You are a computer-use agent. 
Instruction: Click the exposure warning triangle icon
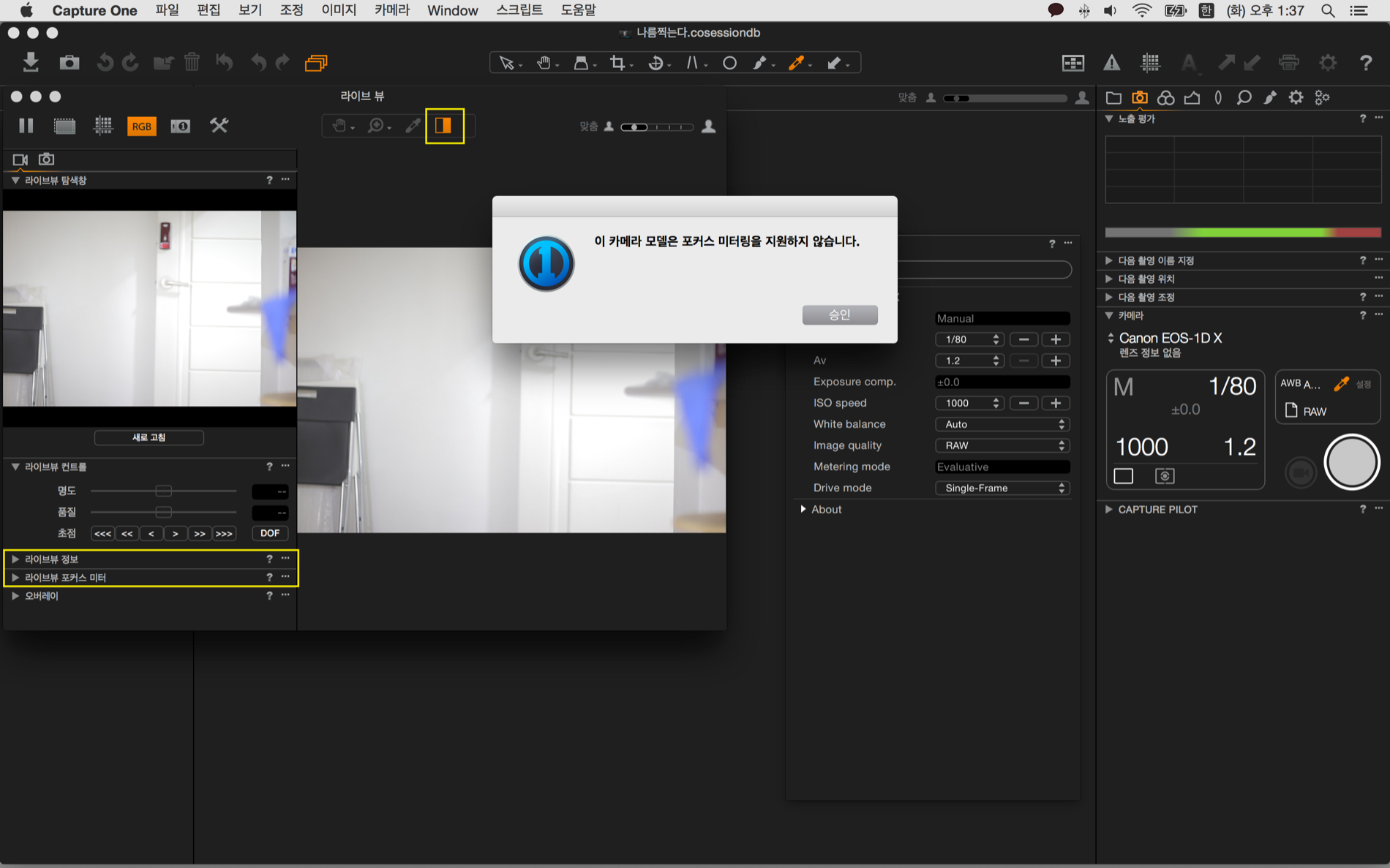(1111, 63)
